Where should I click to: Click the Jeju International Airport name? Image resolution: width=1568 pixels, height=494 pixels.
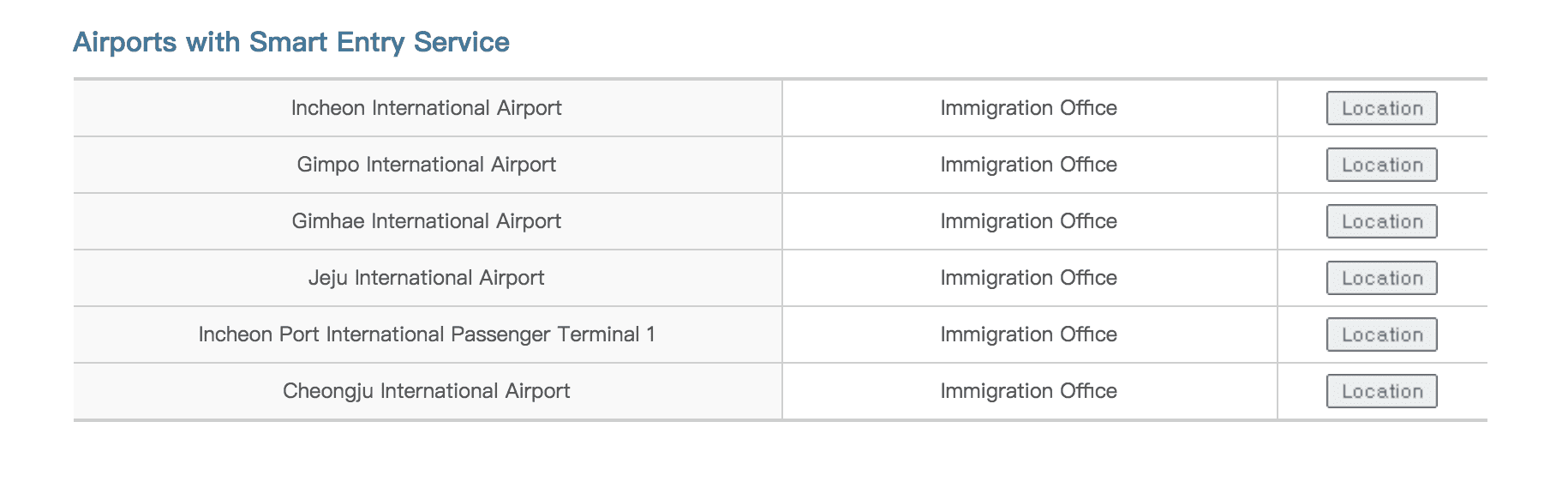[427, 278]
